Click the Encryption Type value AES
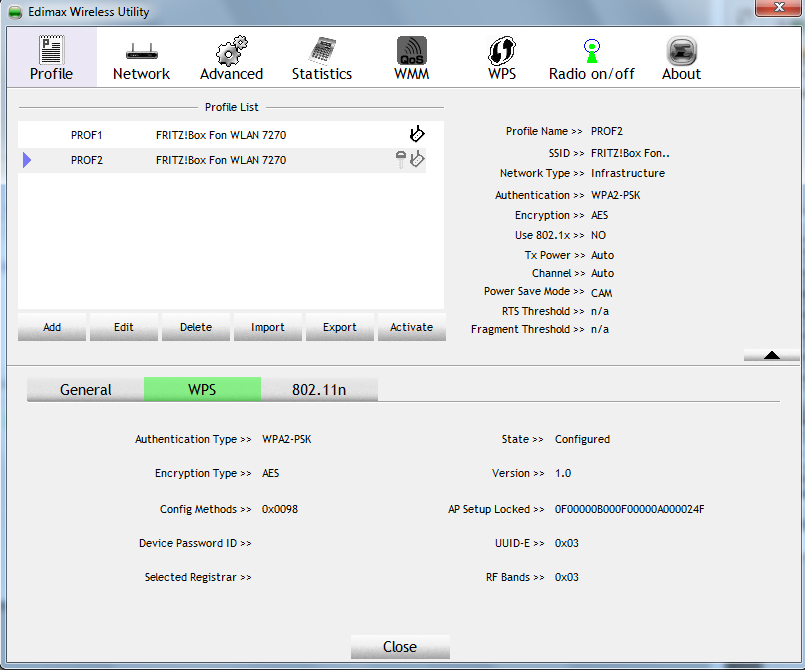This screenshot has height=670, width=805. (271, 473)
